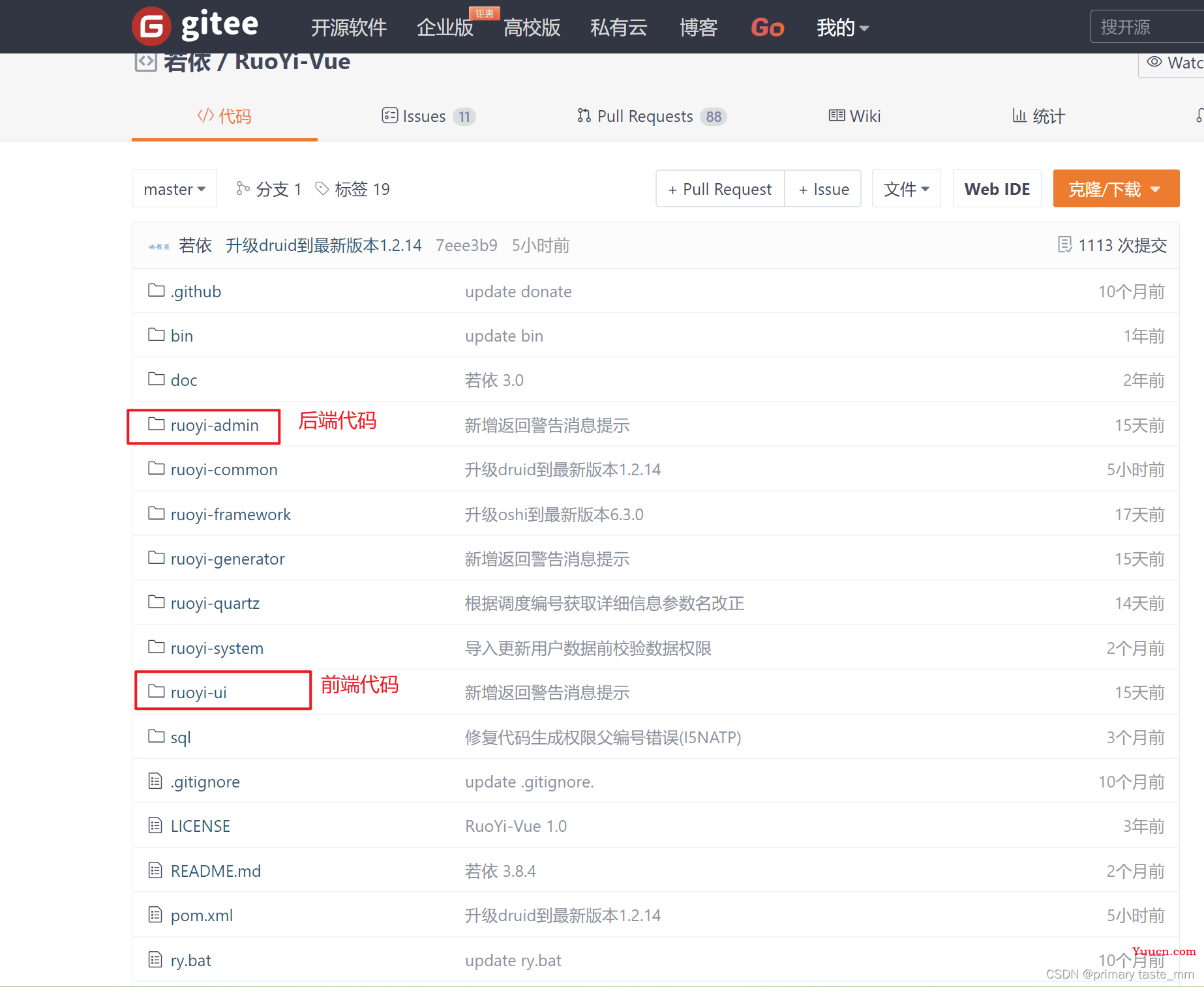Click the 搜开源 search field
1204x987 pixels.
click(1147, 27)
